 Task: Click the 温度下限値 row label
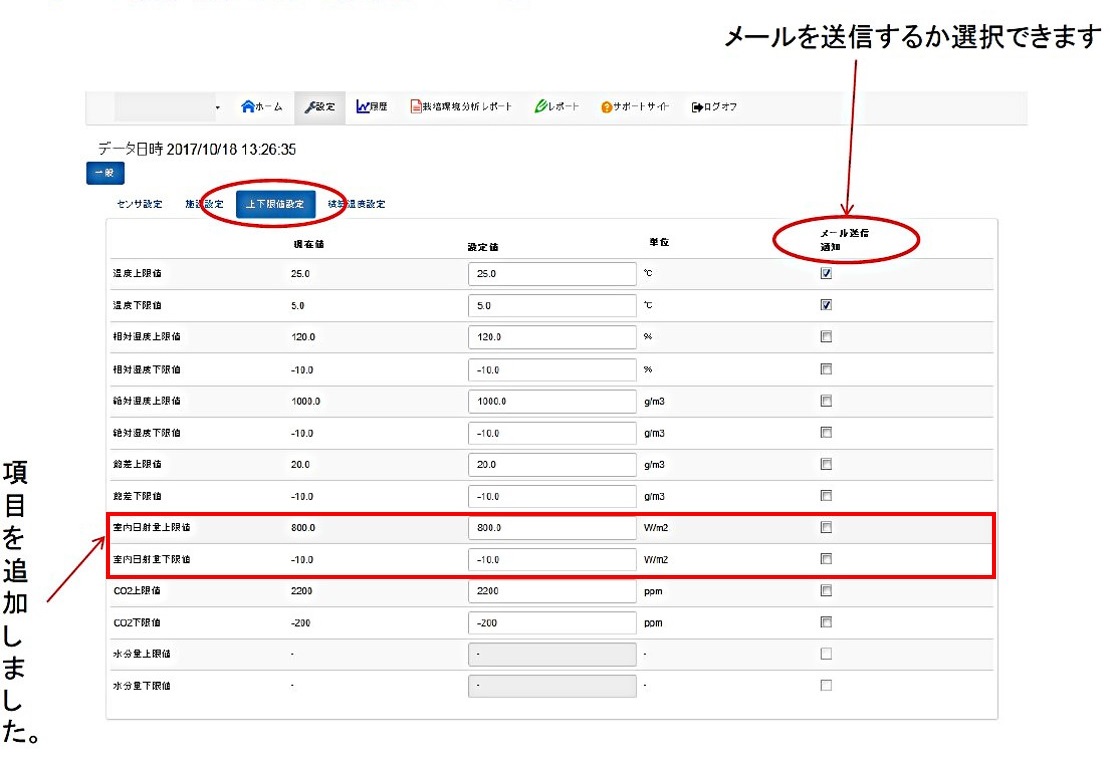137,305
